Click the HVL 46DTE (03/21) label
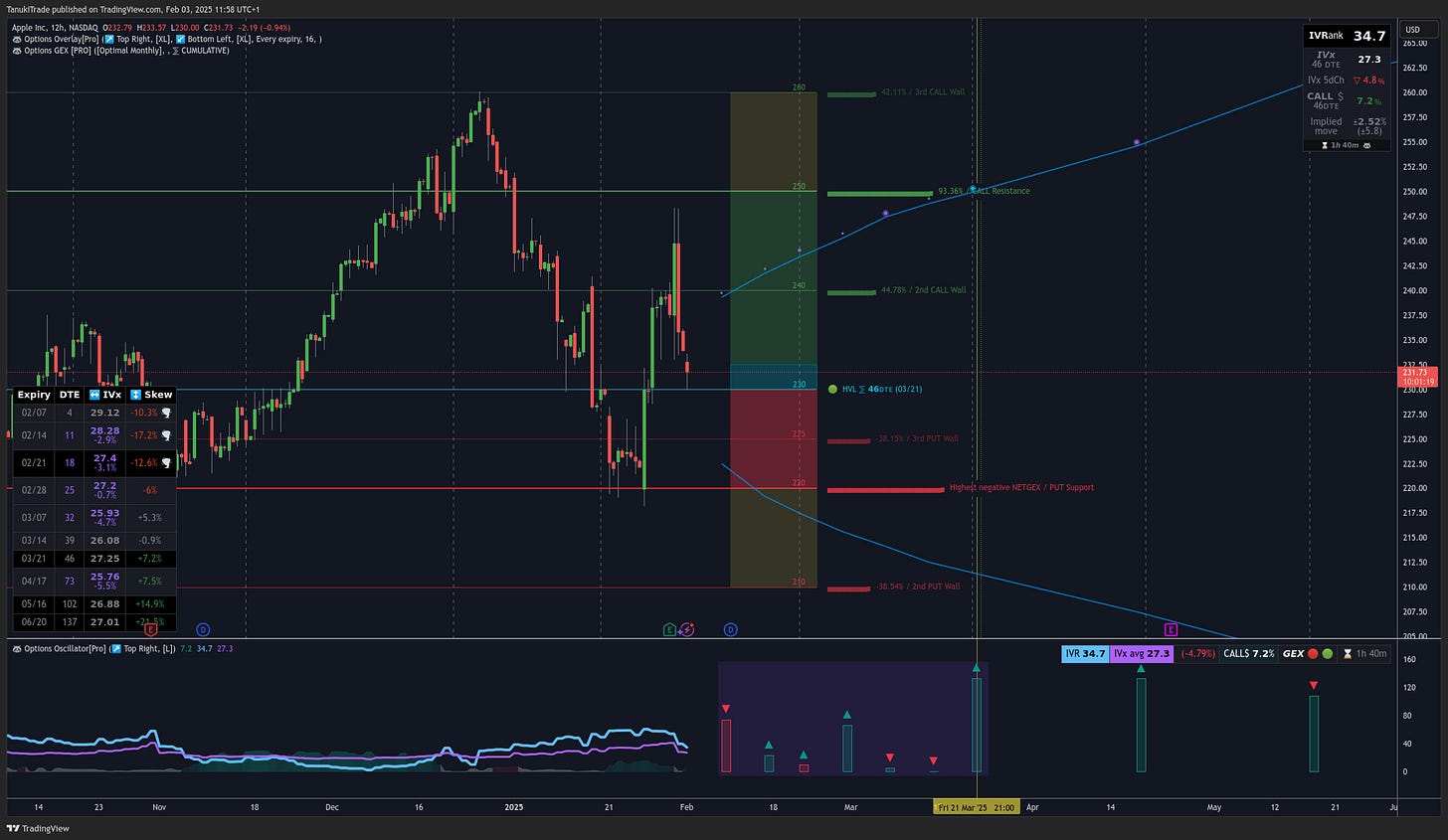Viewport: 1448px width, 840px height. point(882,389)
